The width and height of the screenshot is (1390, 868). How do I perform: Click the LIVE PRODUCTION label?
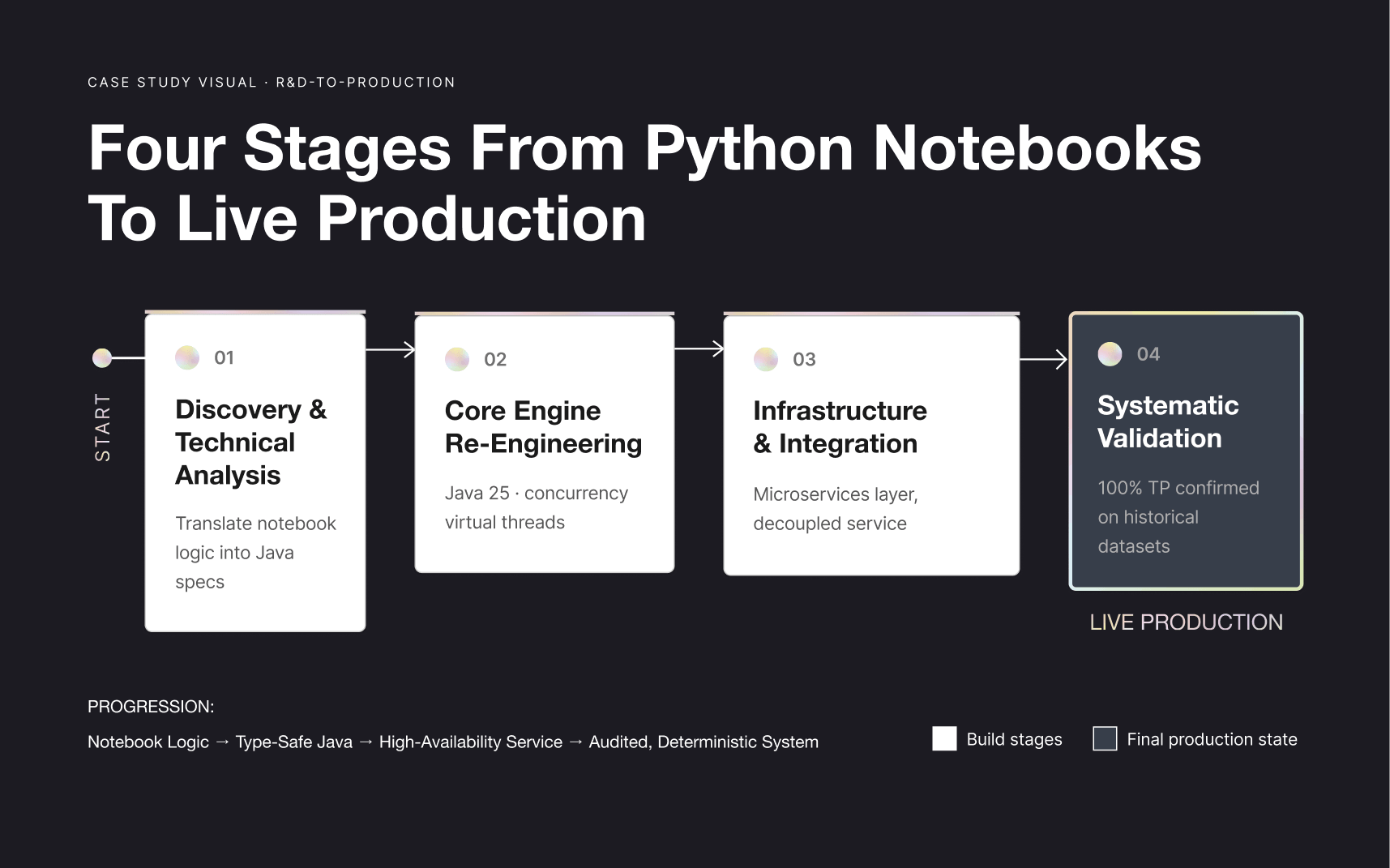(1186, 622)
